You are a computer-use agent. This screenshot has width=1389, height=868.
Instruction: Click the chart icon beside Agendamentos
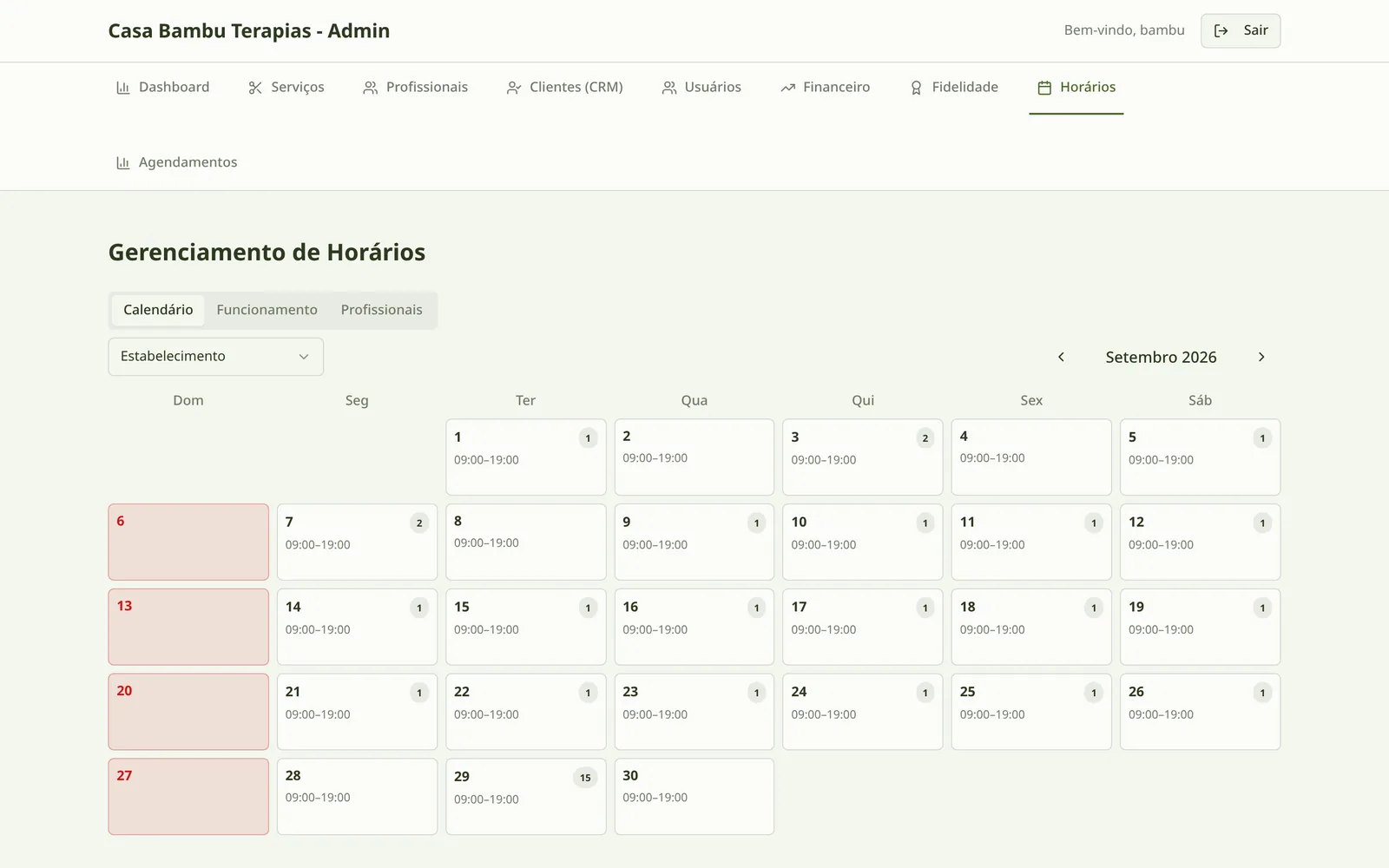coord(123,163)
